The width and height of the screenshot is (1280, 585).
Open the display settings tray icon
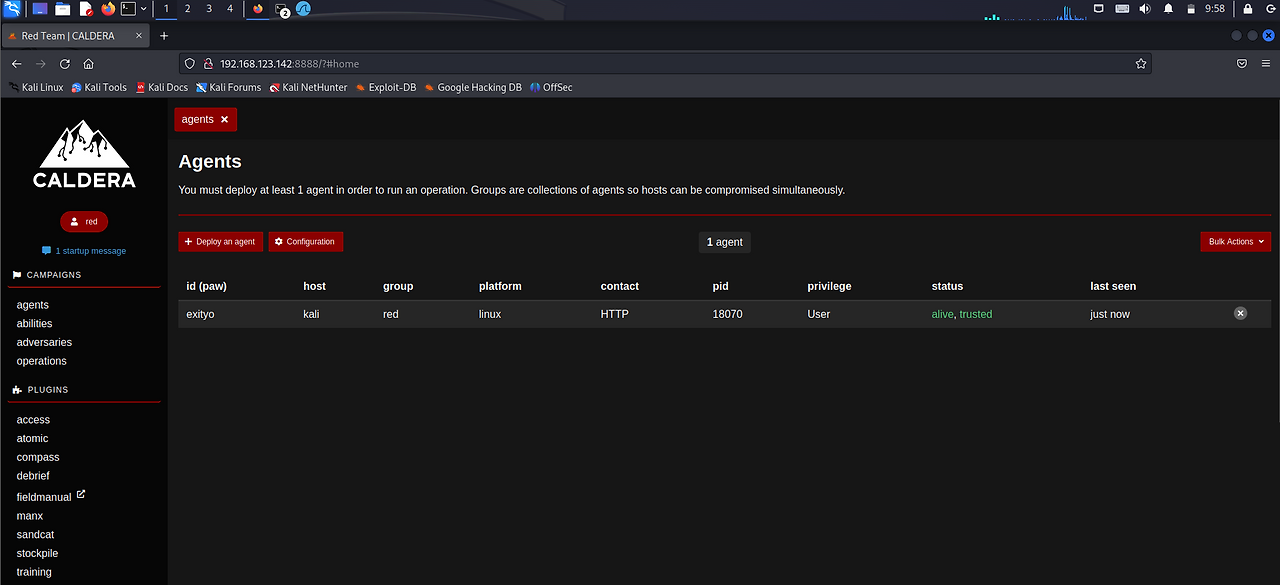[x=1099, y=8]
